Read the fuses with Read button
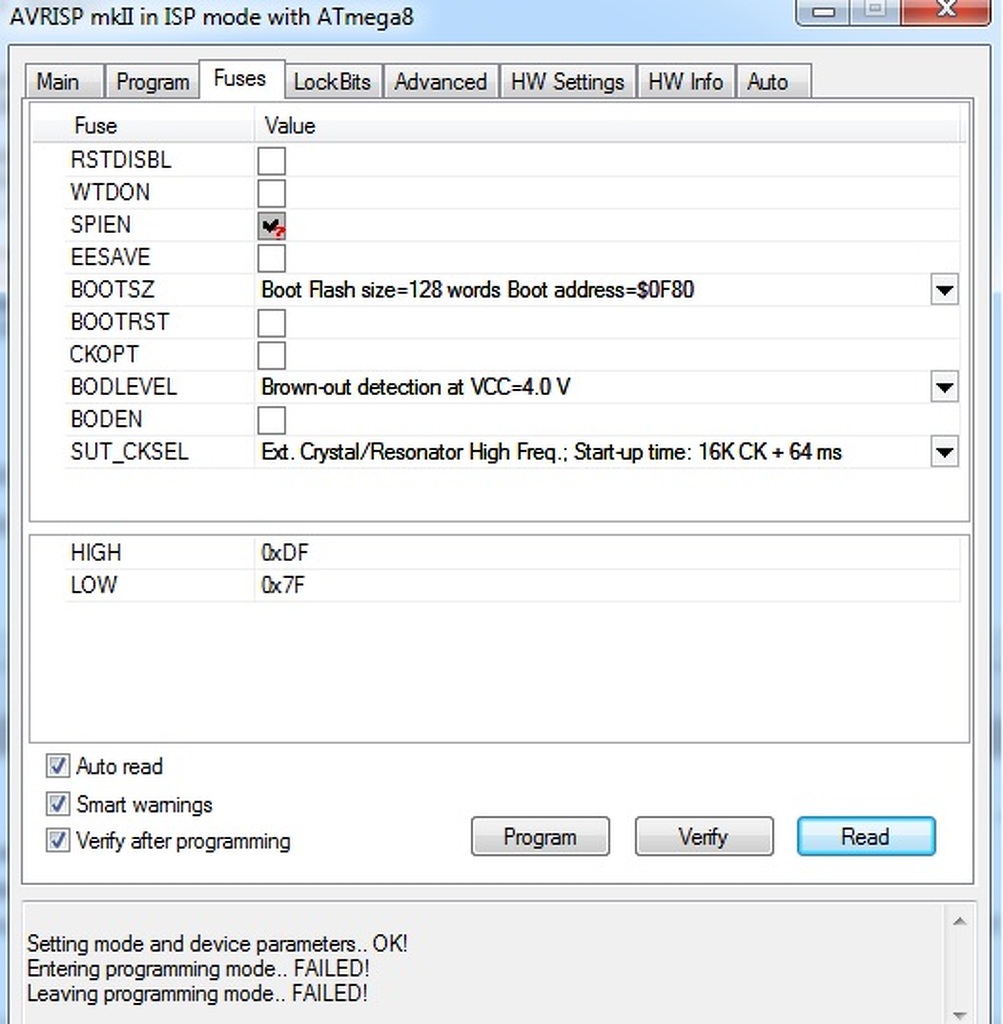The height and width of the screenshot is (1024, 1003). point(866,836)
